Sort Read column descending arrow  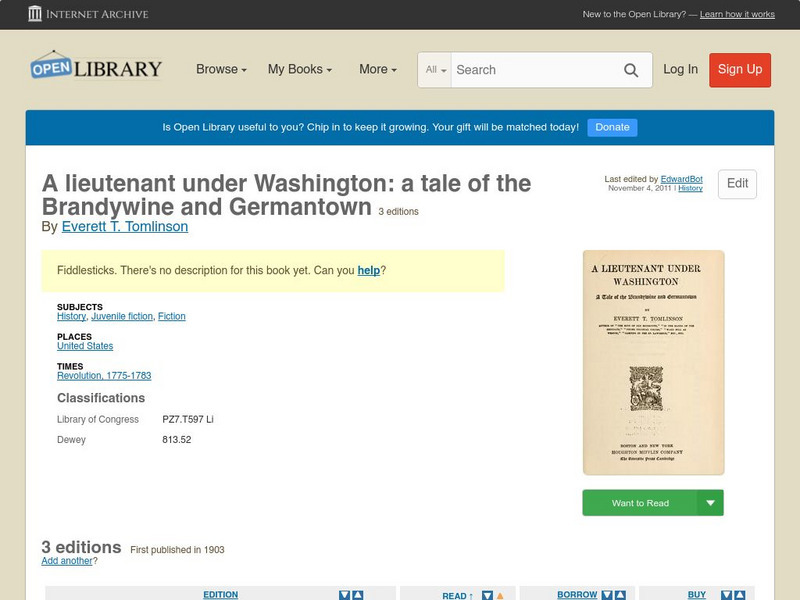(x=487, y=596)
